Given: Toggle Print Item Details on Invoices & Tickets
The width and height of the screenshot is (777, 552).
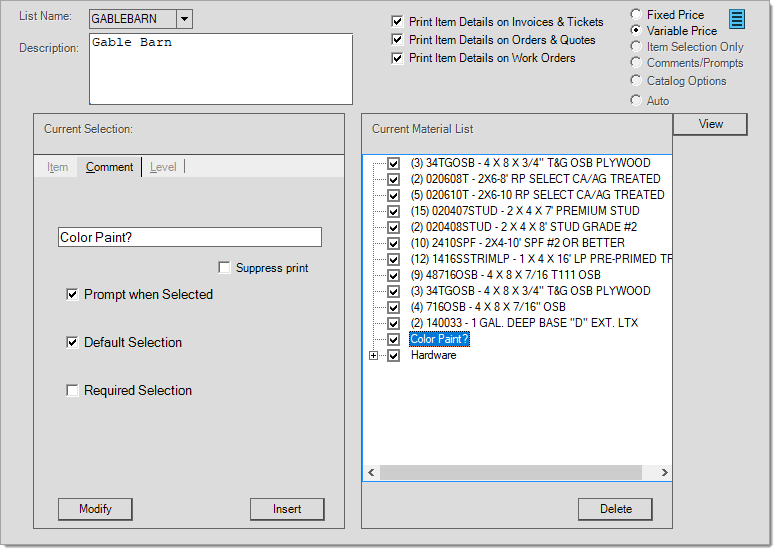Looking at the screenshot, I should click(397, 22).
